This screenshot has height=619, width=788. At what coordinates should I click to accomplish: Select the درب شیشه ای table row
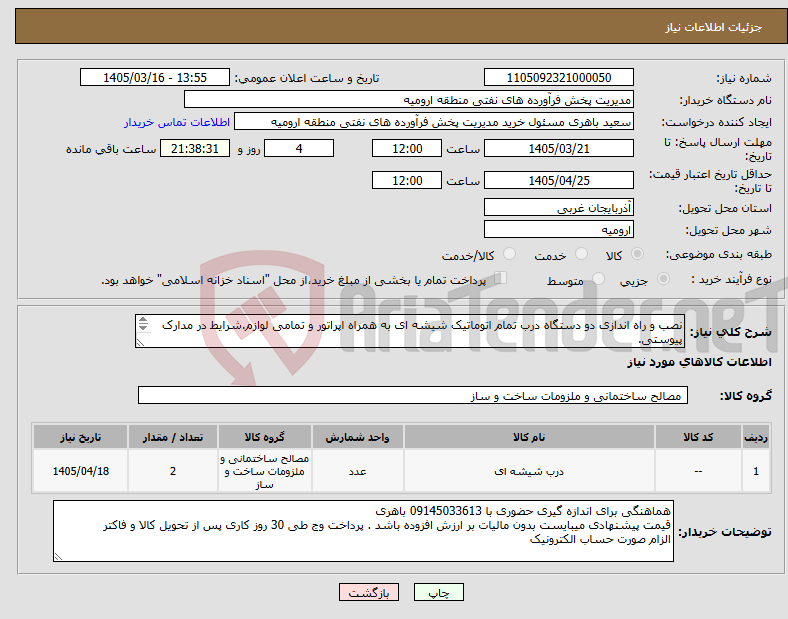point(402,471)
